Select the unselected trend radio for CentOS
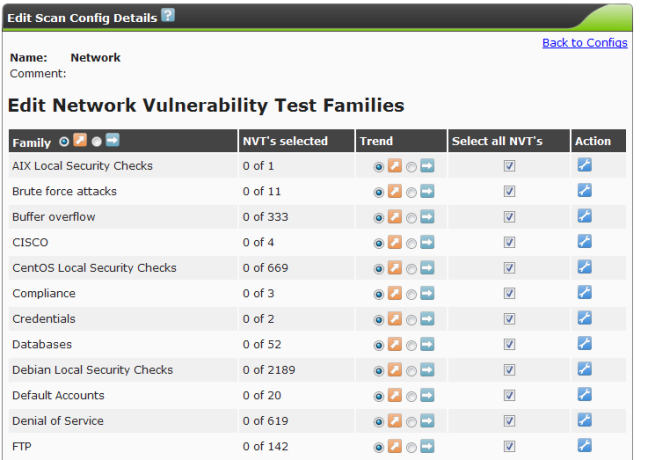Image resolution: width=648 pixels, height=460 pixels. click(411, 268)
